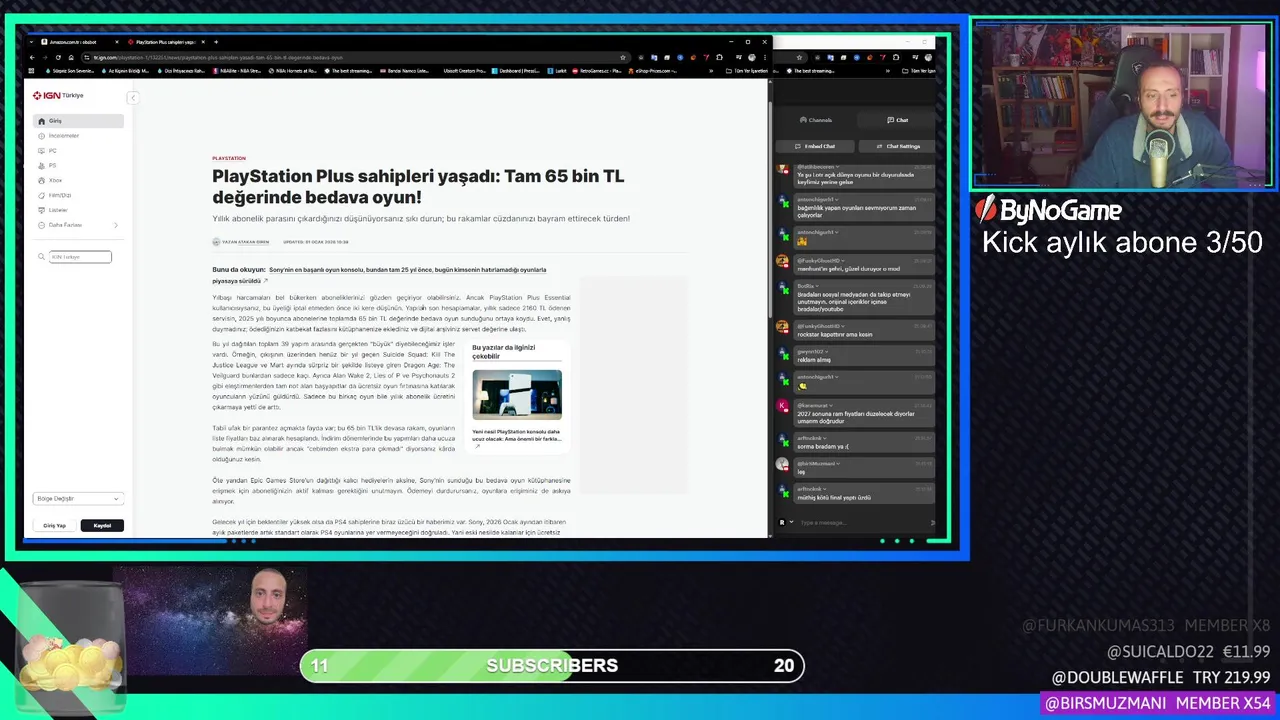Click the Kaydol button
This screenshot has width=1280, height=720.
coord(102,525)
